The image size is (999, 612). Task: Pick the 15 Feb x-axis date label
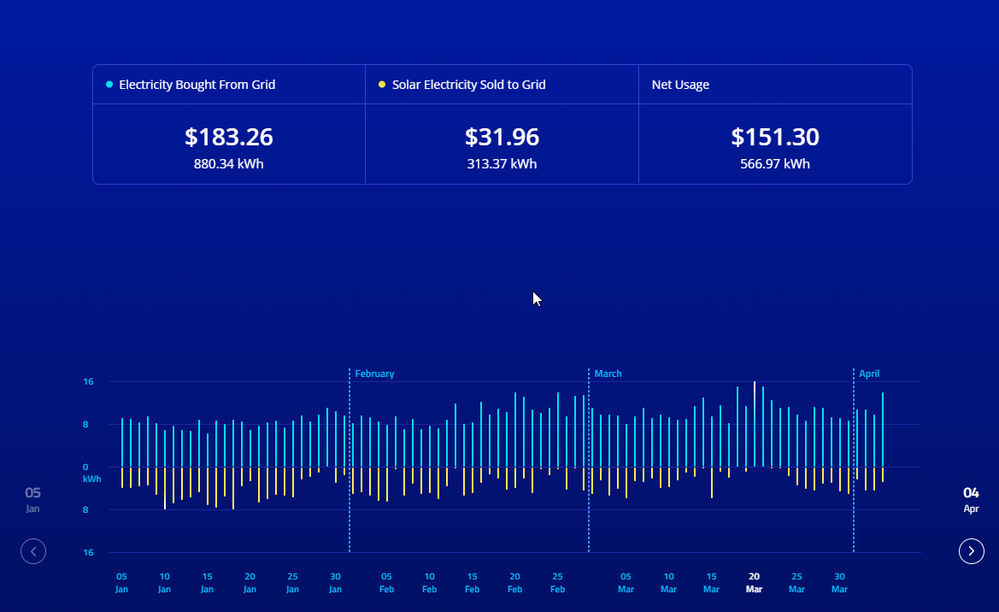472,582
